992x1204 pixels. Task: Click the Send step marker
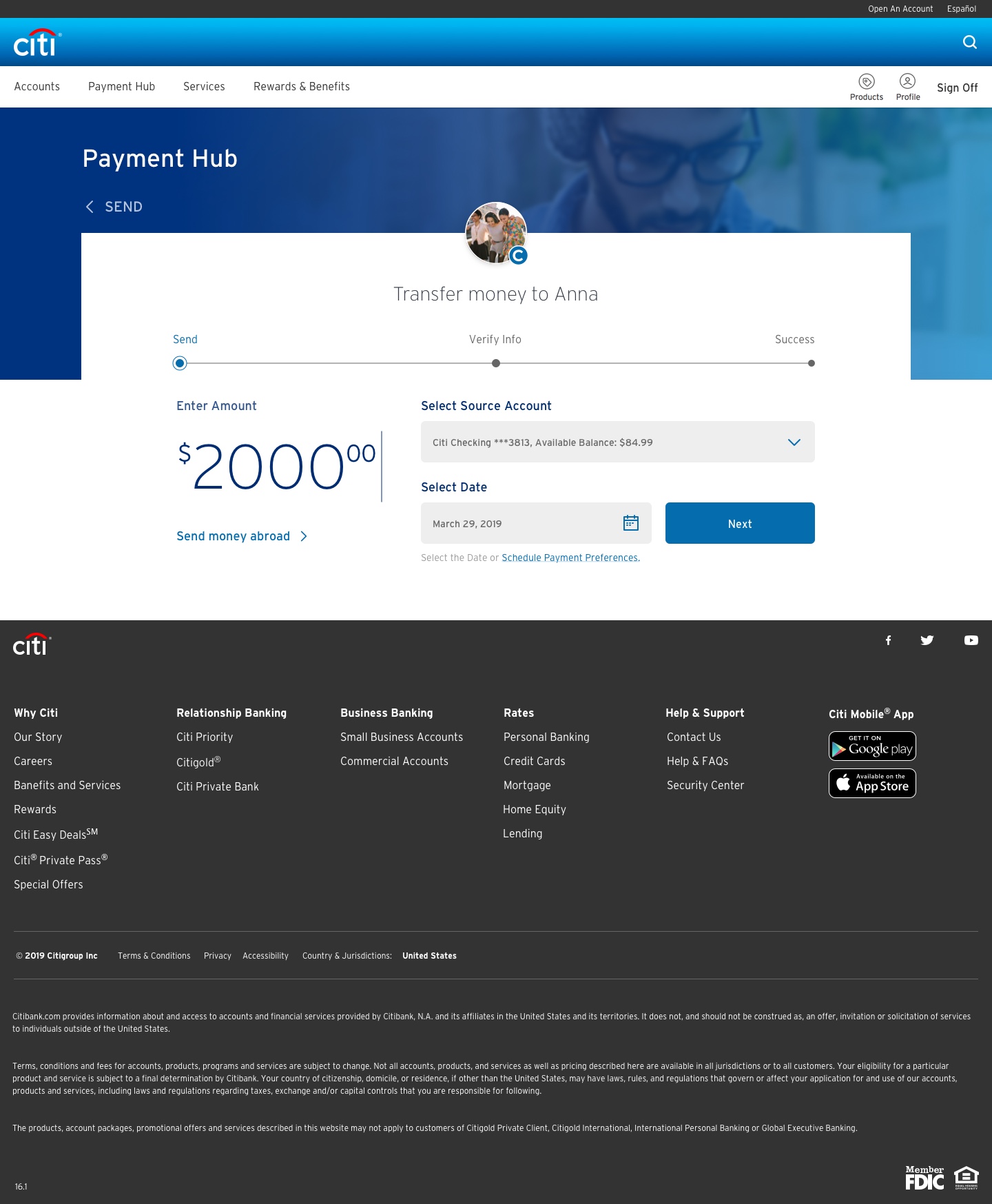(x=180, y=363)
